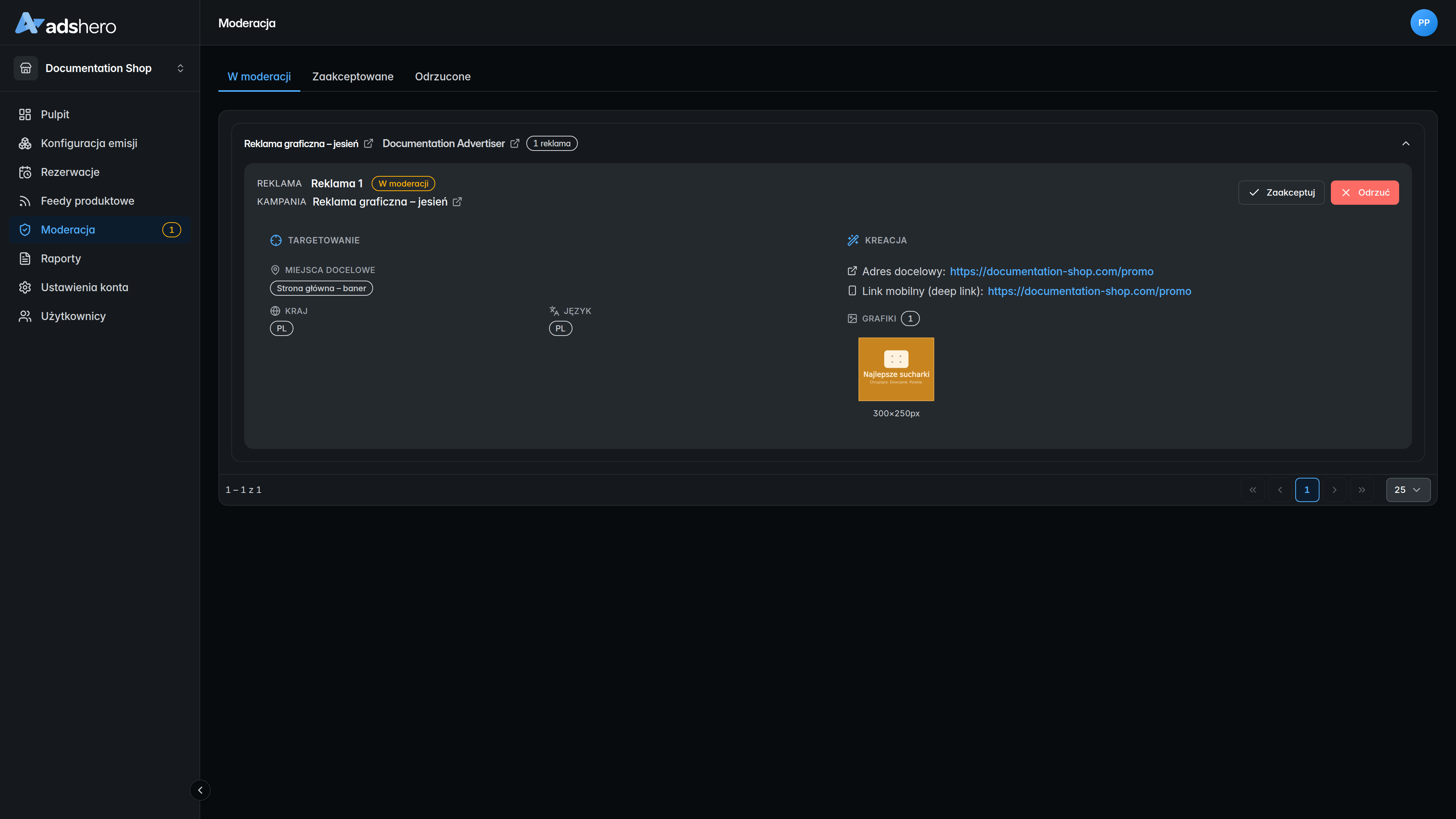This screenshot has height=819, width=1456.
Task: Click the PP user avatar
Action: pos(1423,23)
